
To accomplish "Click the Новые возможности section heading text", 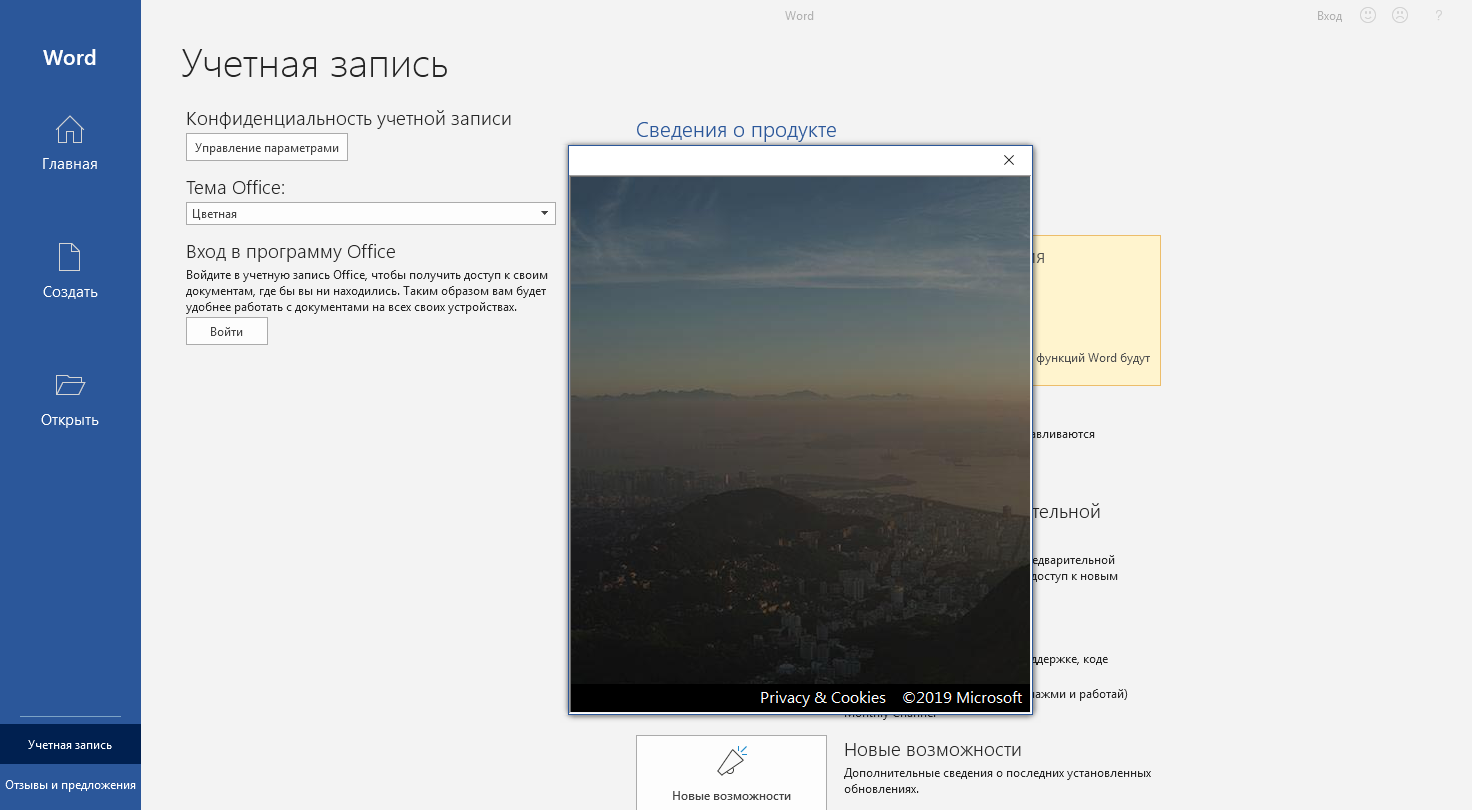I will (933, 750).
